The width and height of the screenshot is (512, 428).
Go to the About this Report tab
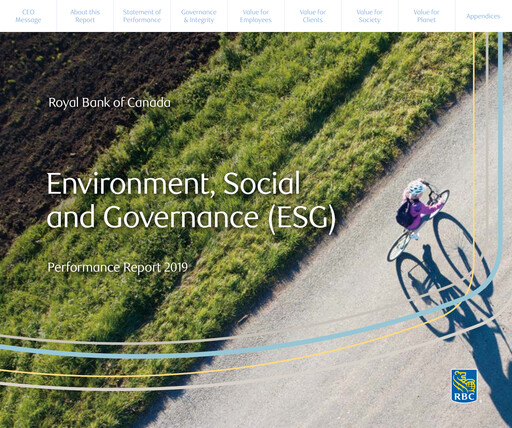point(85,16)
